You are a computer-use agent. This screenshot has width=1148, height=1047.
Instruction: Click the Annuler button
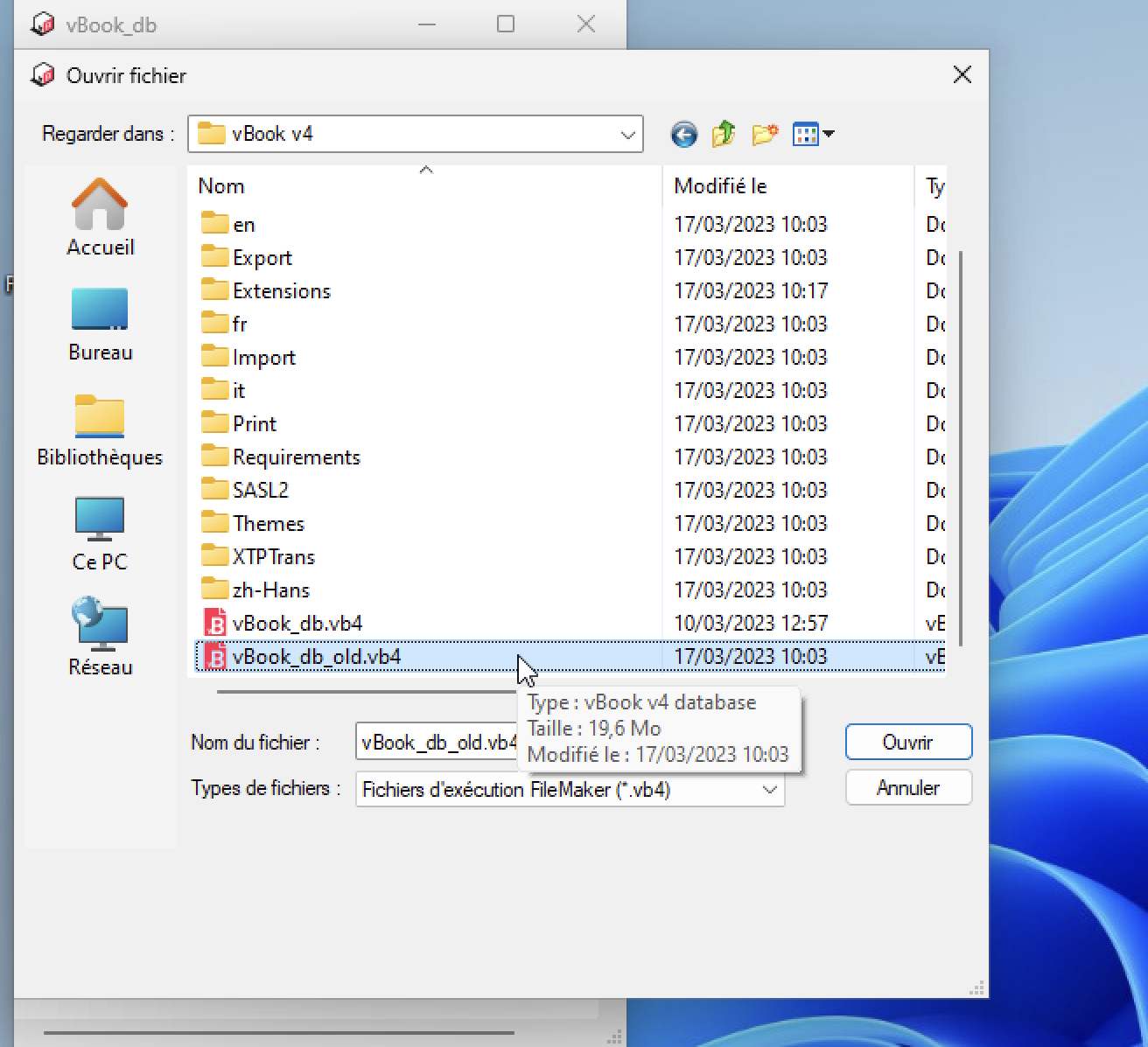[908, 788]
